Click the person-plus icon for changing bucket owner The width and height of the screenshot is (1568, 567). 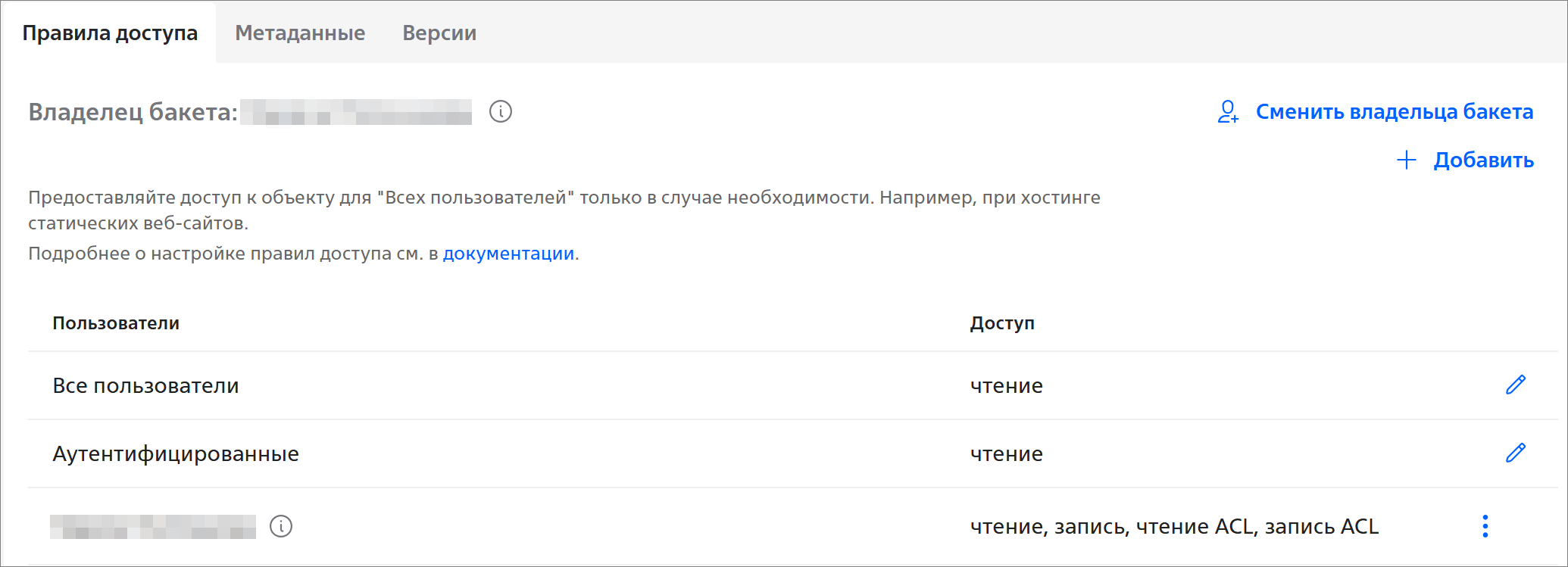tap(1227, 112)
